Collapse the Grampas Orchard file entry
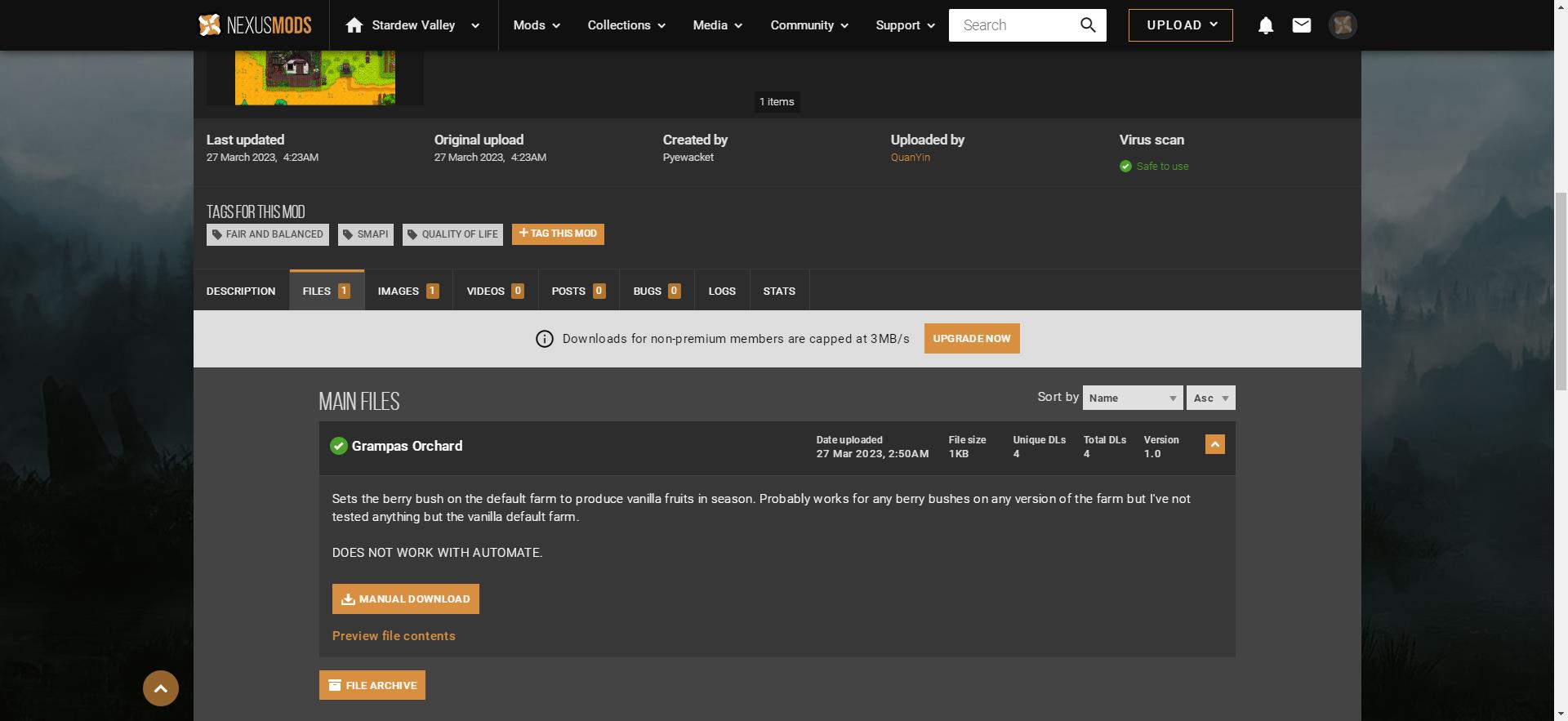Viewport: 1568px width, 721px height. coord(1215,444)
